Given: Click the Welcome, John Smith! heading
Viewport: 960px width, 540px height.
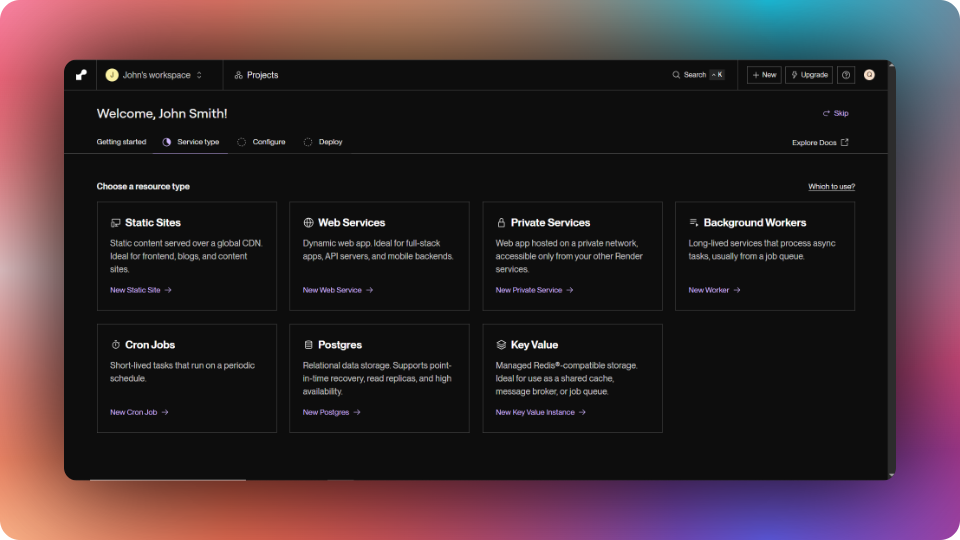Looking at the screenshot, I should 162,113.
